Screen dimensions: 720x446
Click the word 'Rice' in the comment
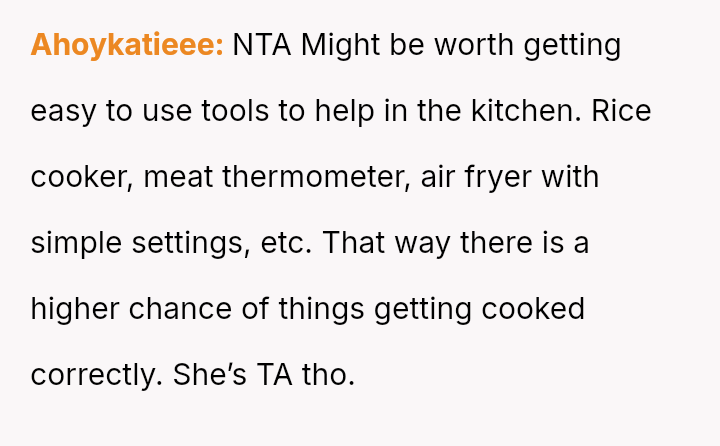point(621,111)
